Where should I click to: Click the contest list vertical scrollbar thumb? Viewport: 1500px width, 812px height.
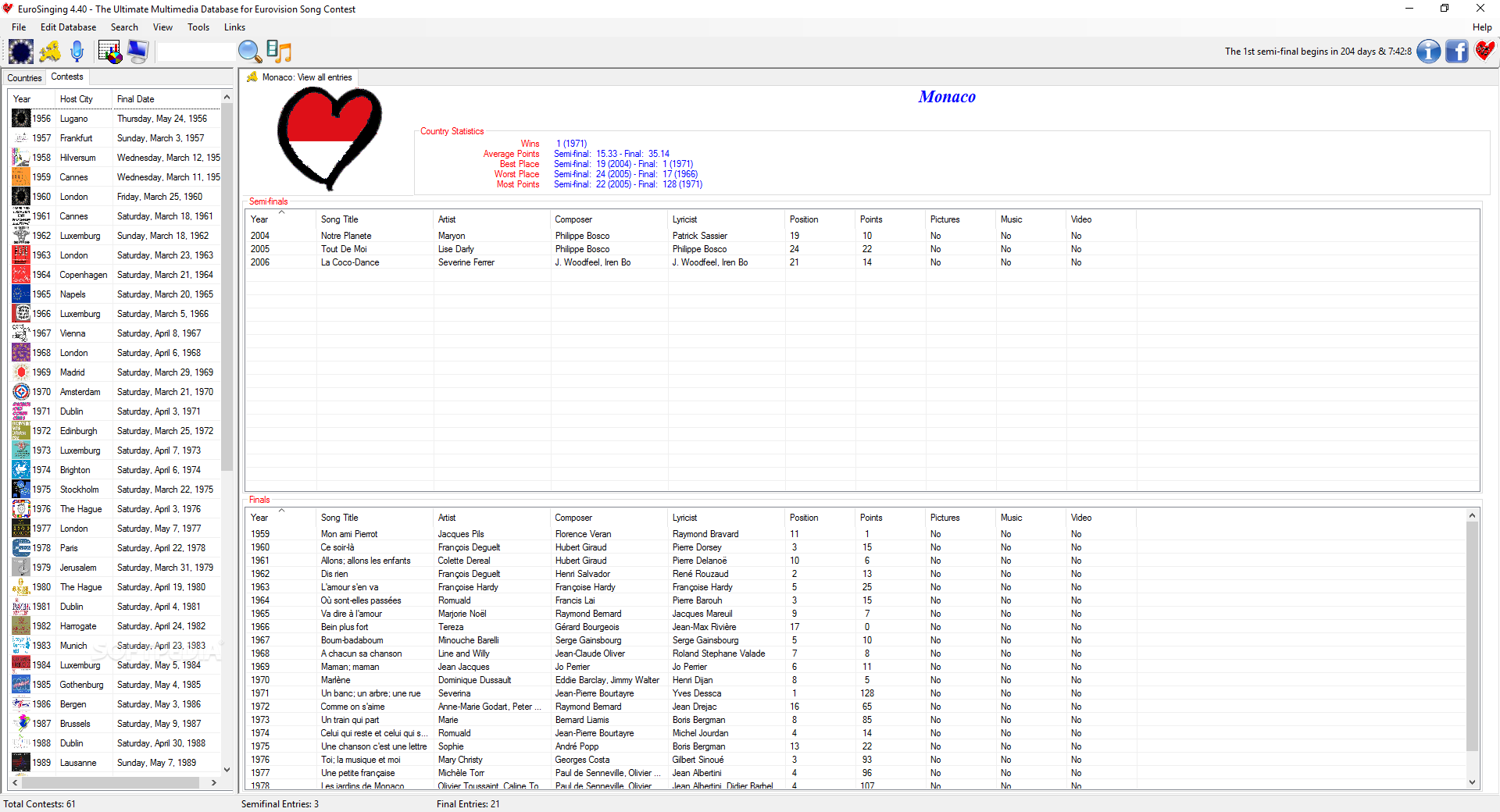[227, 287]
